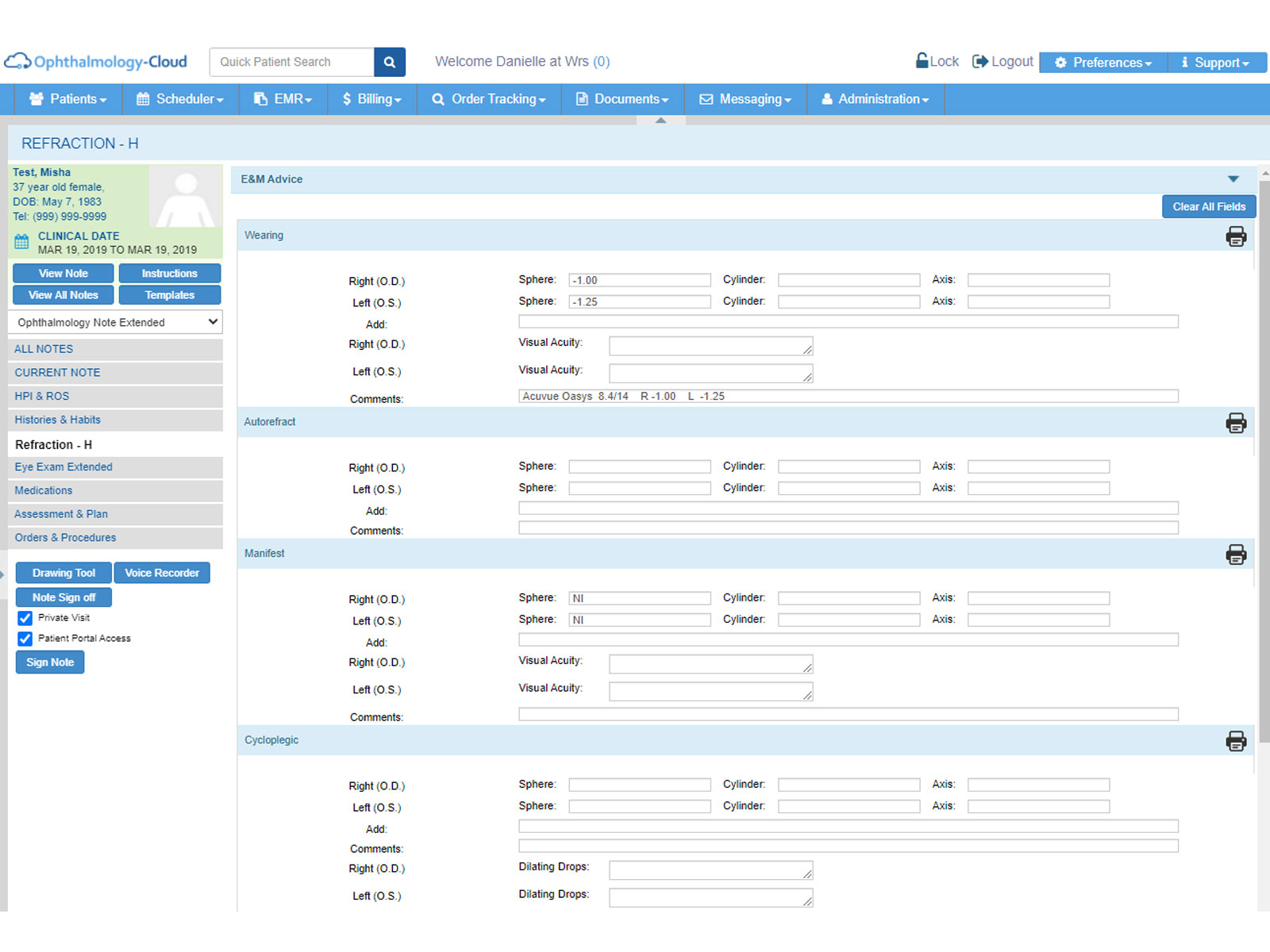Open the Preferences dropdown
This screenshot has height=952, width=1270.
pos(1103,63)
